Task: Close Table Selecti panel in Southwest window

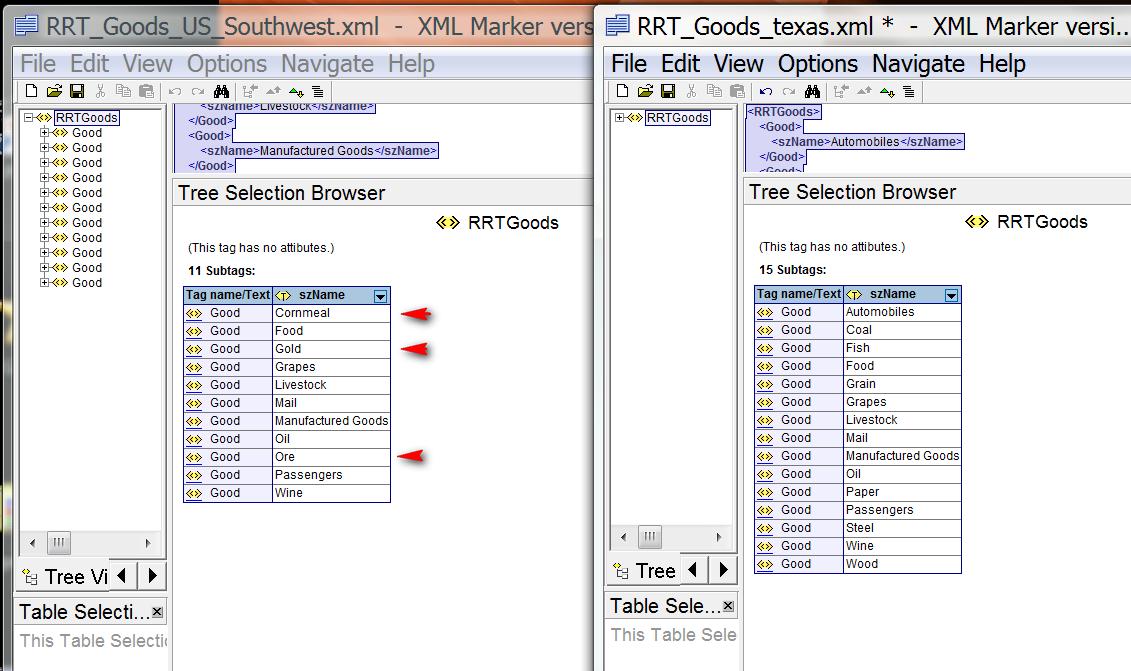Action: pos(157,612)
